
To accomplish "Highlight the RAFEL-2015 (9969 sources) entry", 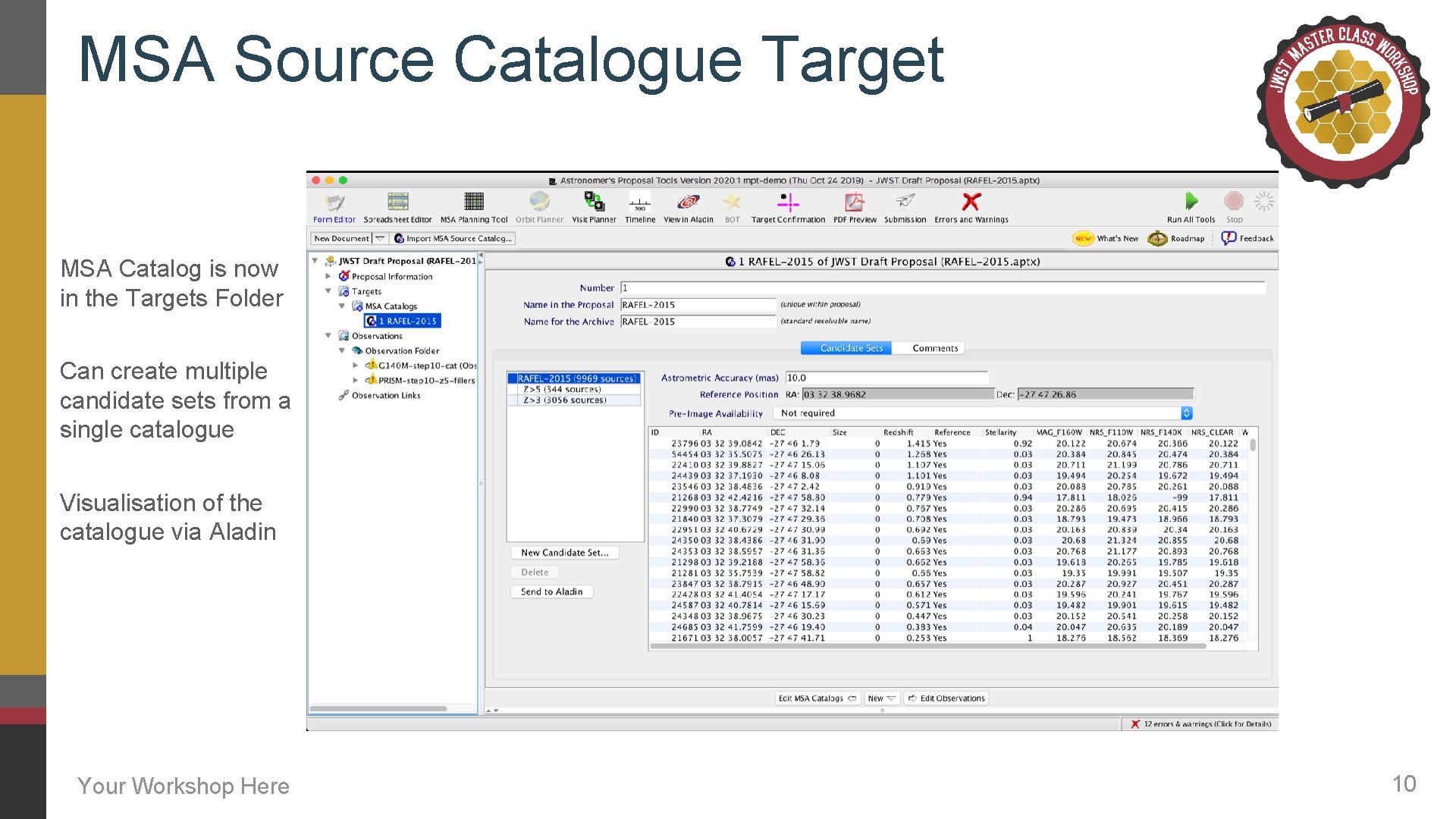I will coord(574,378).
